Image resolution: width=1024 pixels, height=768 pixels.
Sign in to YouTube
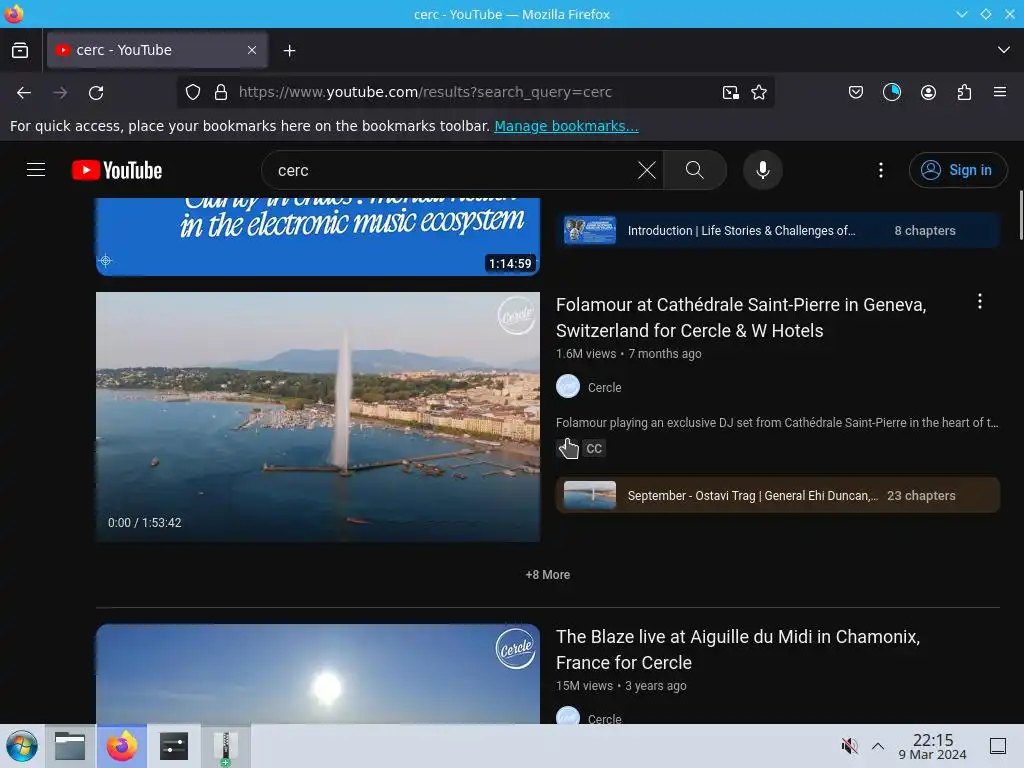click(x=957, y=170)
